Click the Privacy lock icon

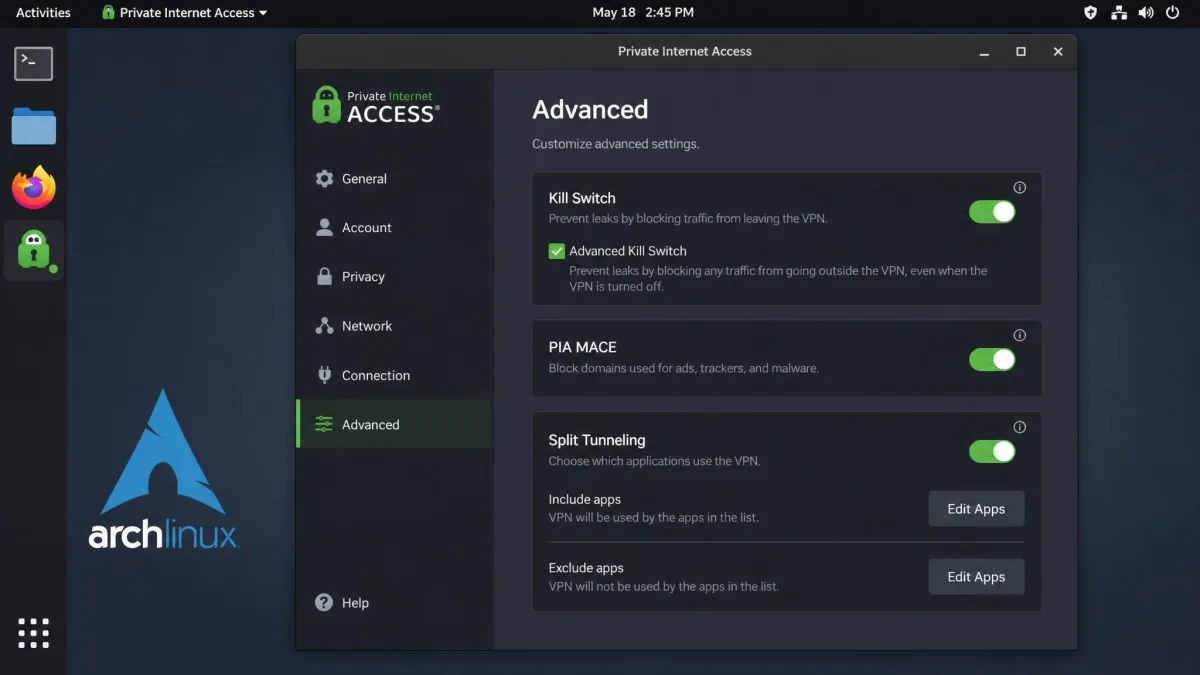[x=324, y=276]
